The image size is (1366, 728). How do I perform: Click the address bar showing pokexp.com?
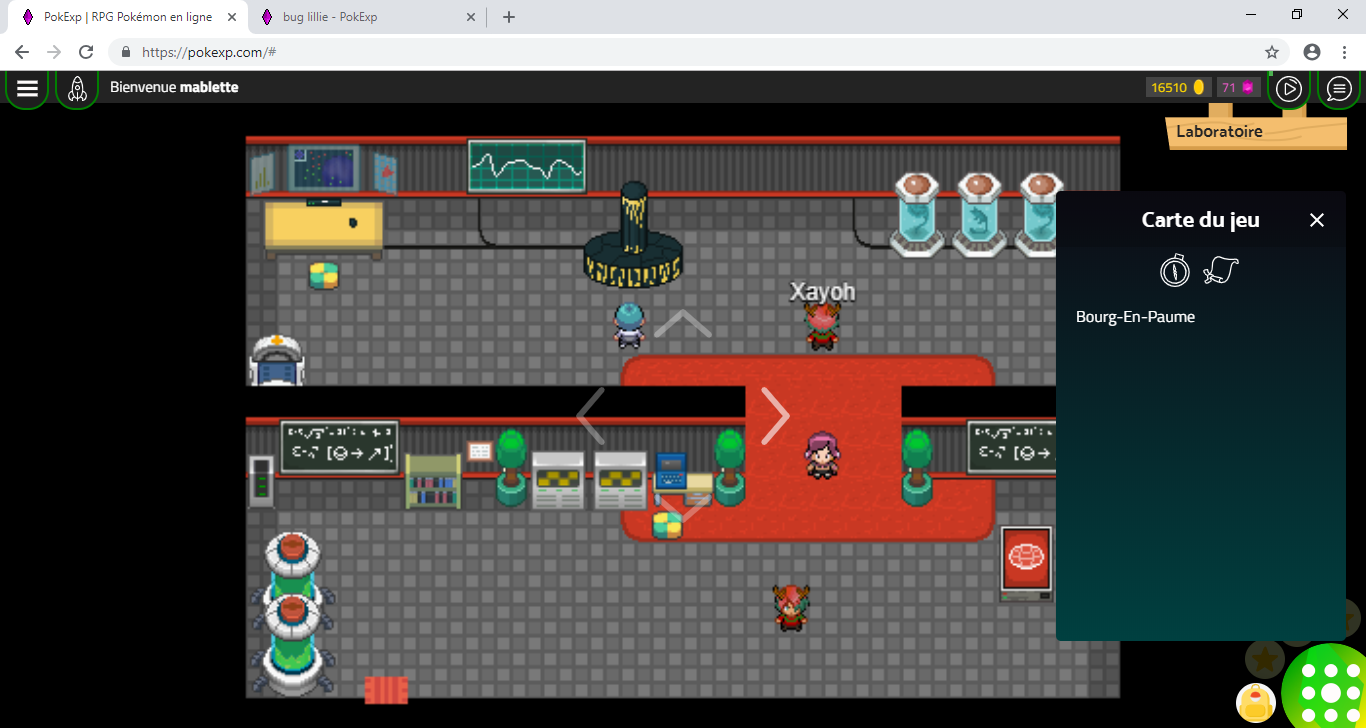(699, 52)
